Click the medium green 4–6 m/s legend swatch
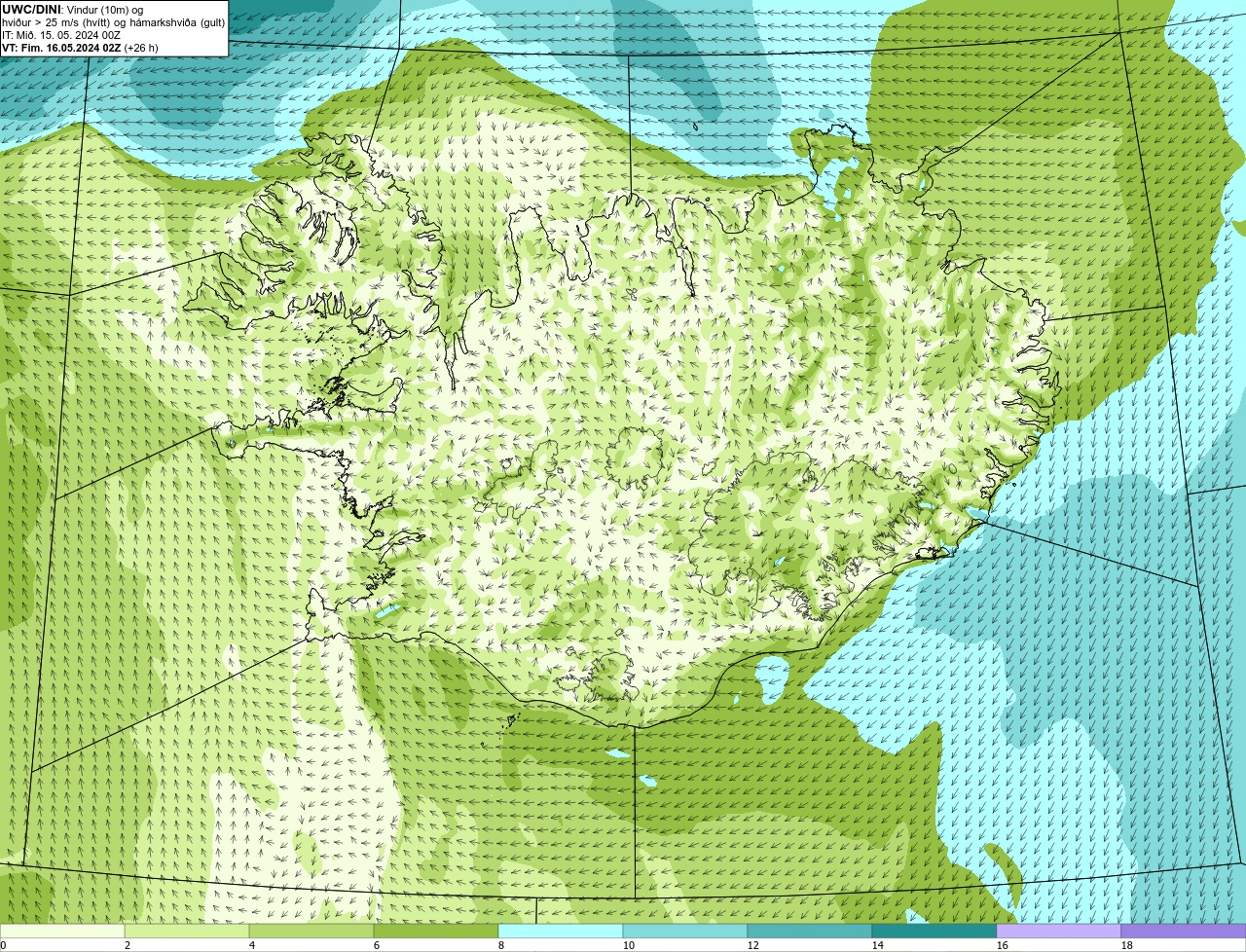 311,931
